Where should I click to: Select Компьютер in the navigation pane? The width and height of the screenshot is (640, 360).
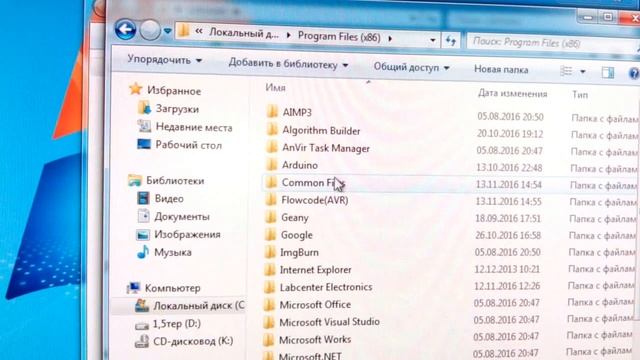(173, 288)
